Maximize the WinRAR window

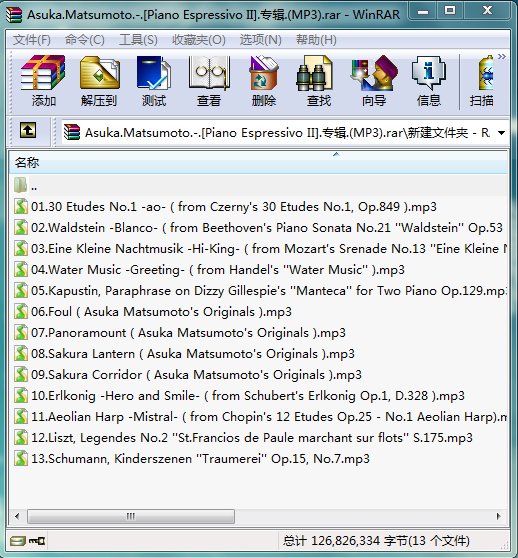click(450, 11)
